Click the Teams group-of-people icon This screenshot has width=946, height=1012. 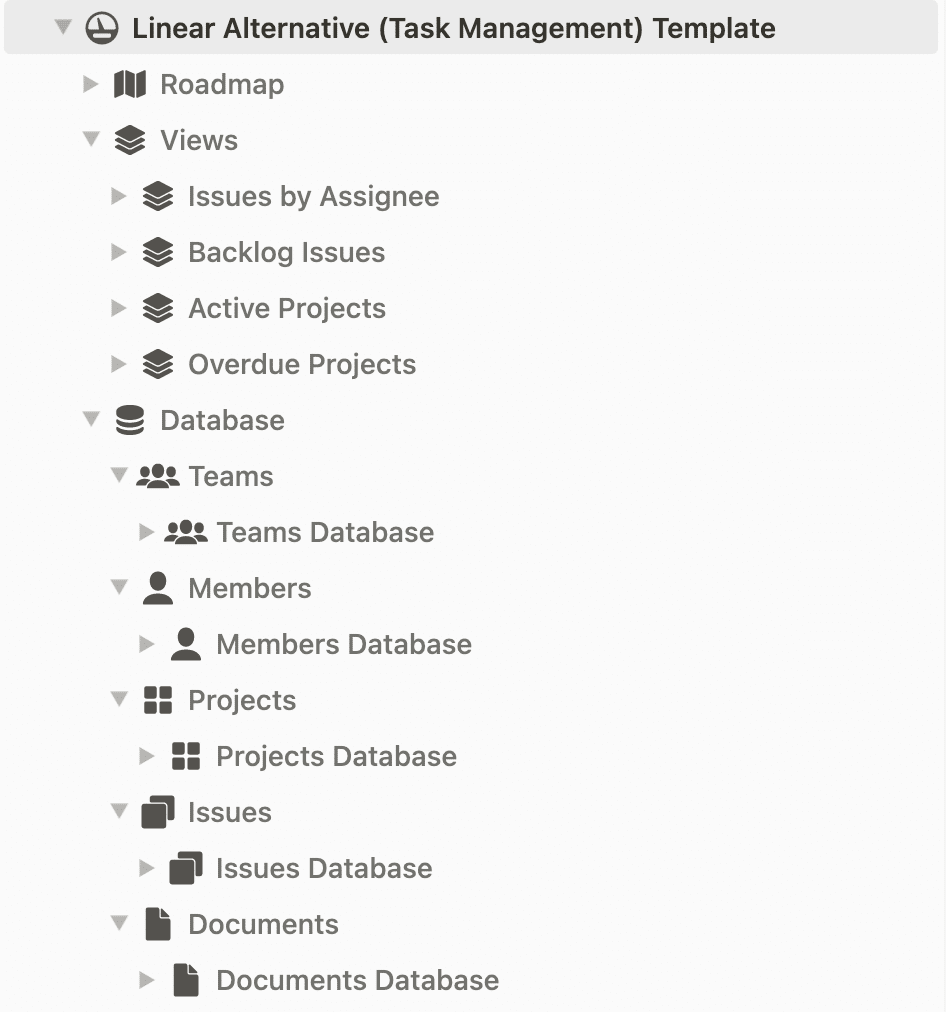click(x=157, y=476)
